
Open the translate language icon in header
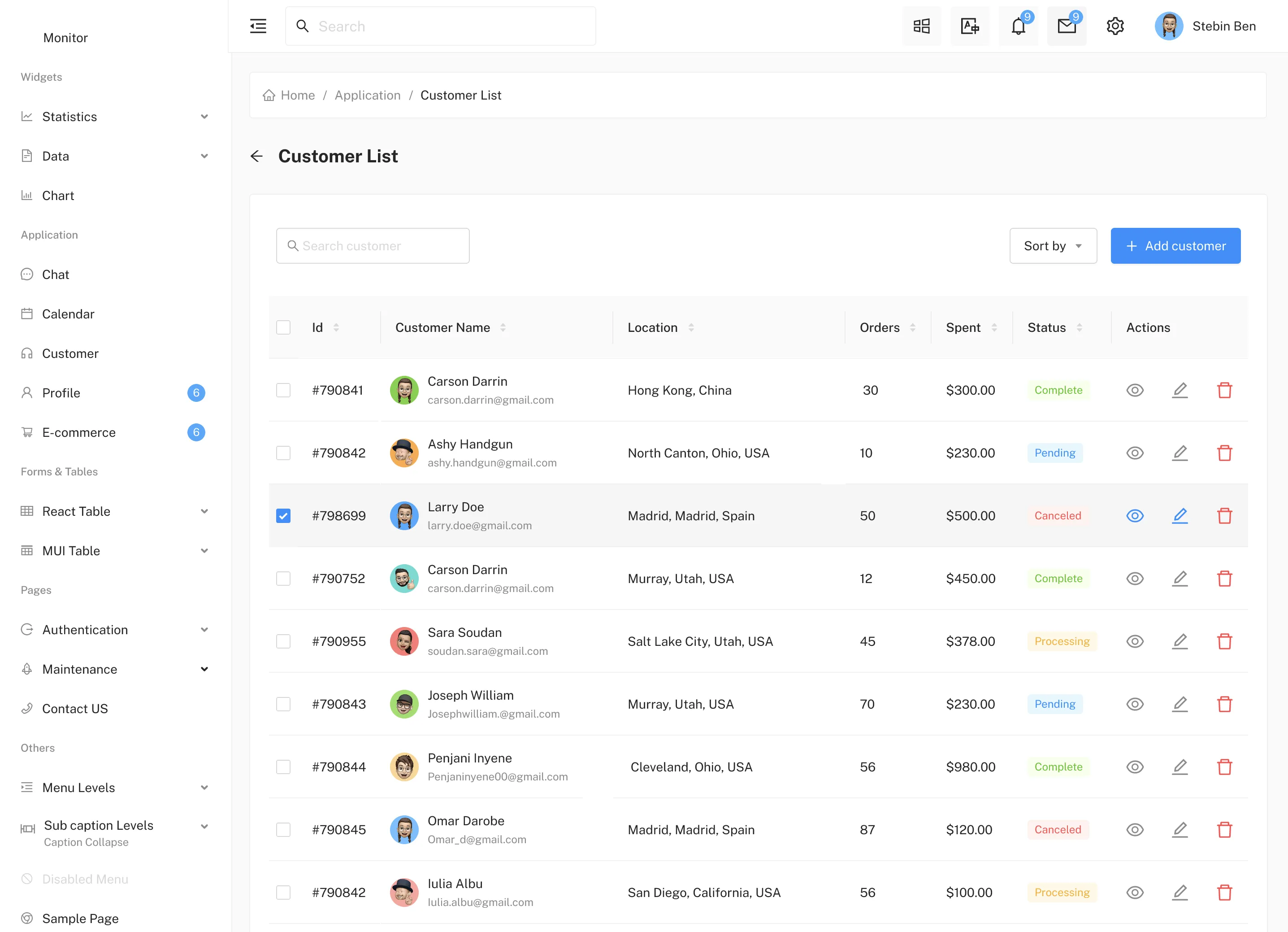tap(969, 26)
